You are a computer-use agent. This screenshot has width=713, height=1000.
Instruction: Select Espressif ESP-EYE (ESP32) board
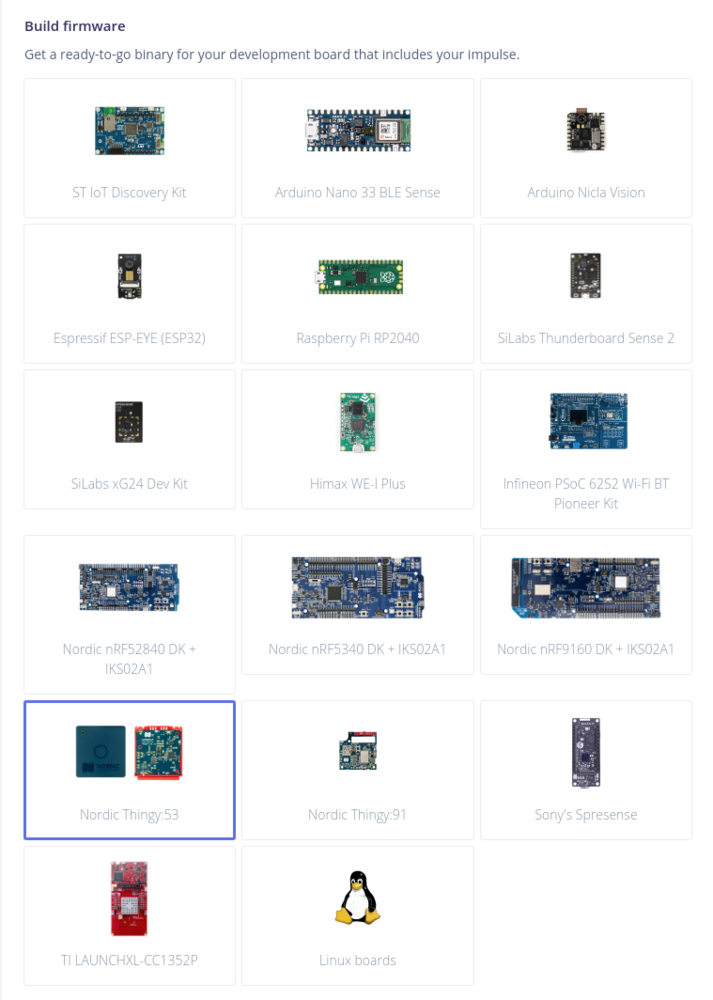[x=129, y=293]
